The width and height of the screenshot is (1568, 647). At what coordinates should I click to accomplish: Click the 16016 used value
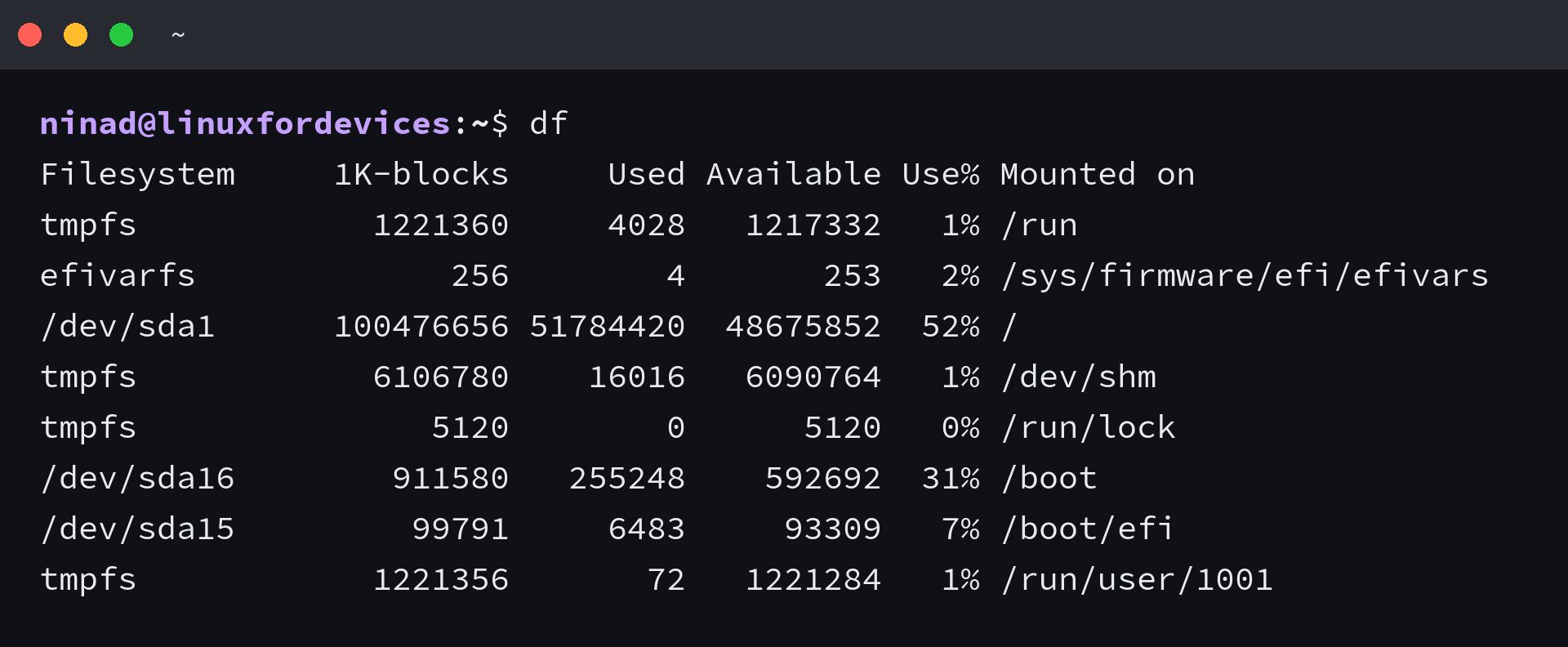point(637,377)
